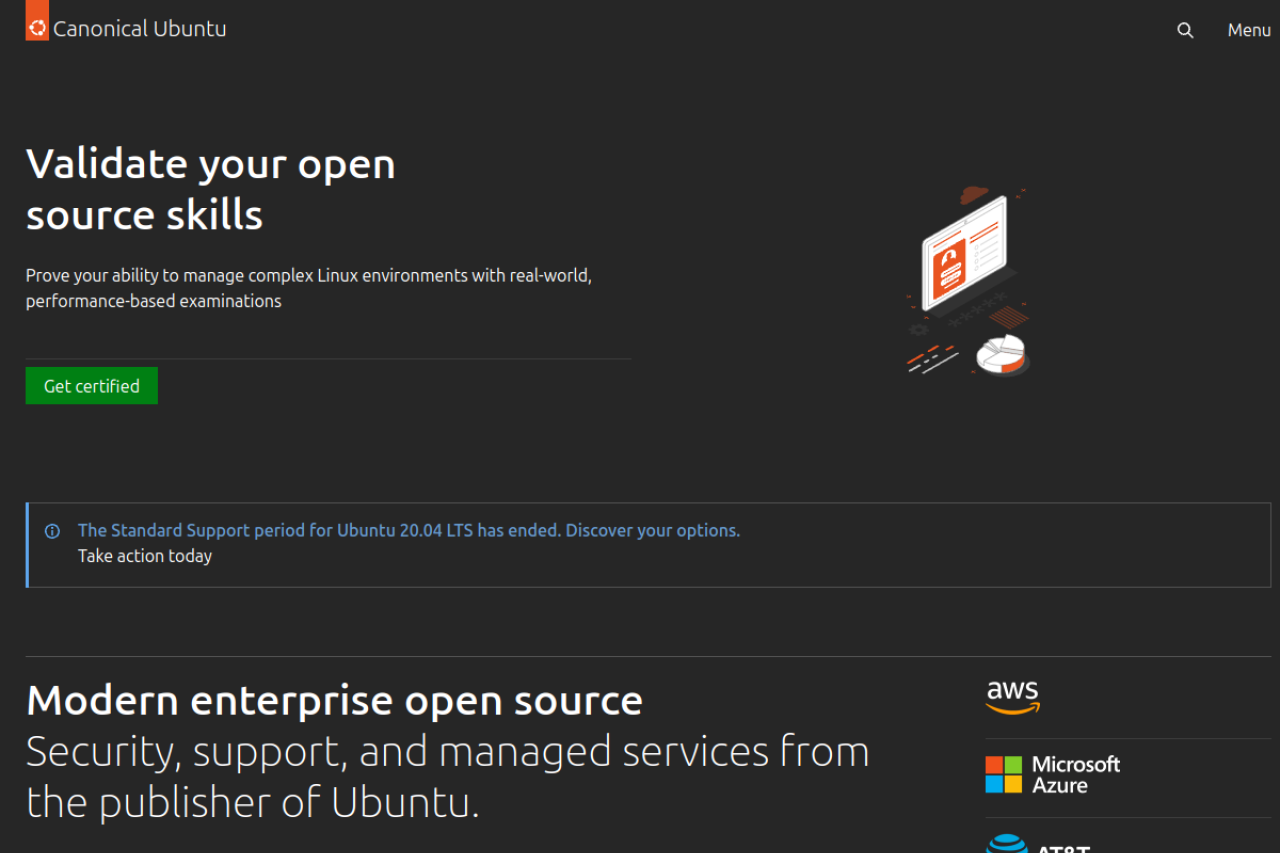Click the Take action today text
Screen dimensions: 1280x853
tap(145, 556)
